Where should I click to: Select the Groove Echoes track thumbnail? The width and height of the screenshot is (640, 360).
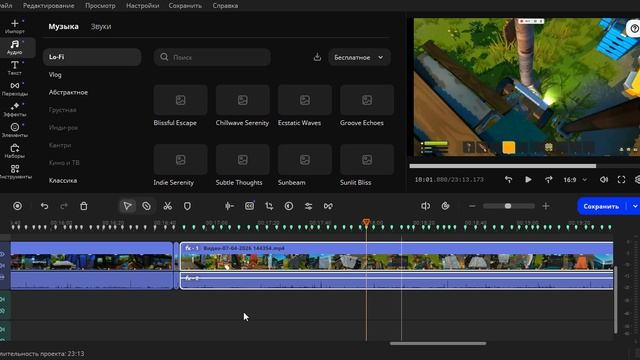tap(367, 100)
